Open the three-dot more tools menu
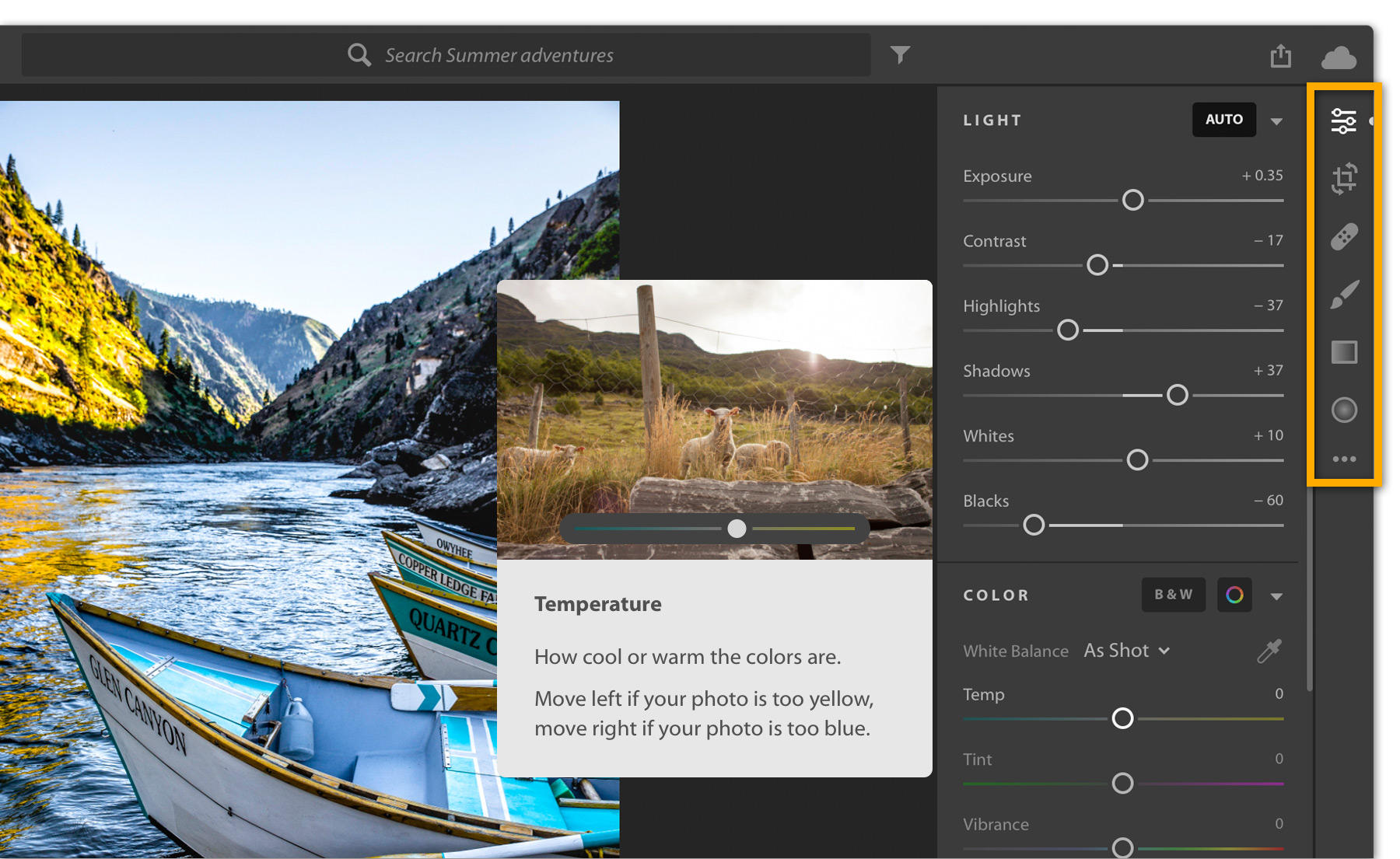The height and width of the screenshot is (859, 1400). tap(1343, 459)
